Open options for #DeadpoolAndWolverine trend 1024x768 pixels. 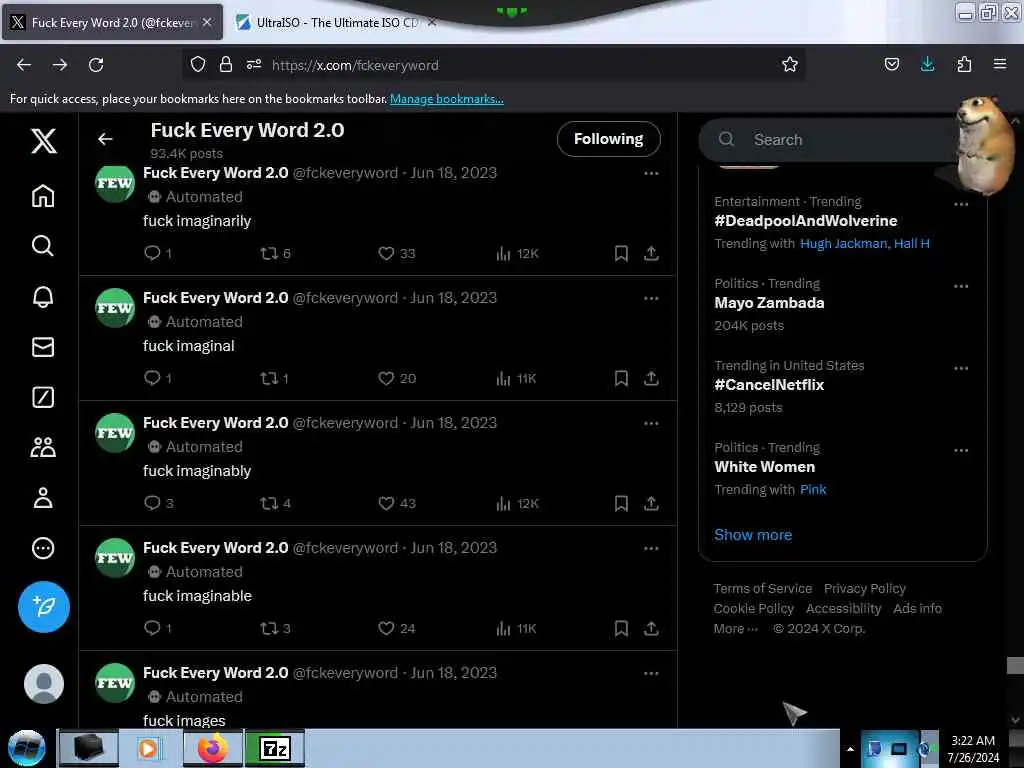tap(961, 204)
